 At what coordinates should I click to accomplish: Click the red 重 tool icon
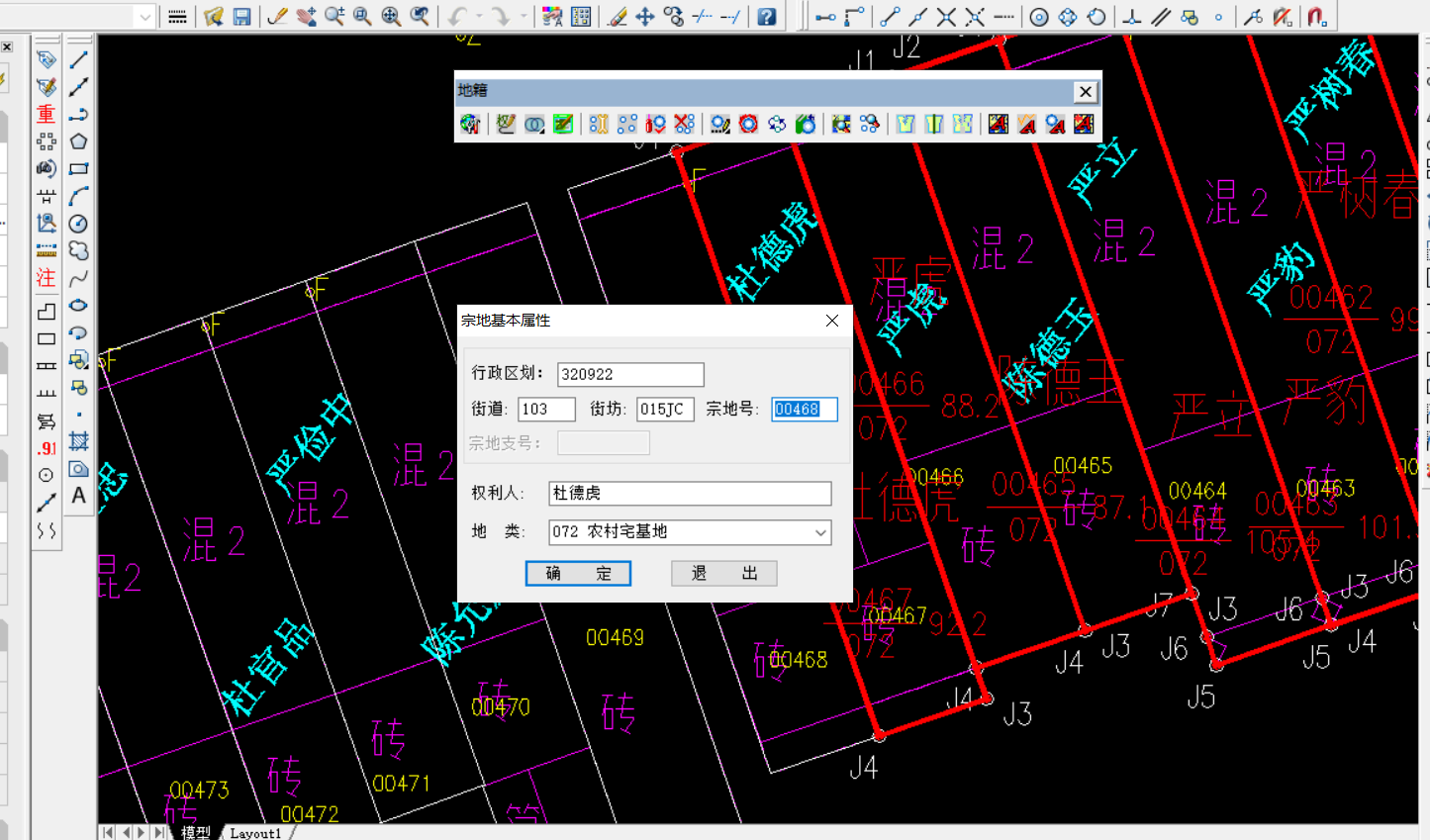[x=46, y=115]
